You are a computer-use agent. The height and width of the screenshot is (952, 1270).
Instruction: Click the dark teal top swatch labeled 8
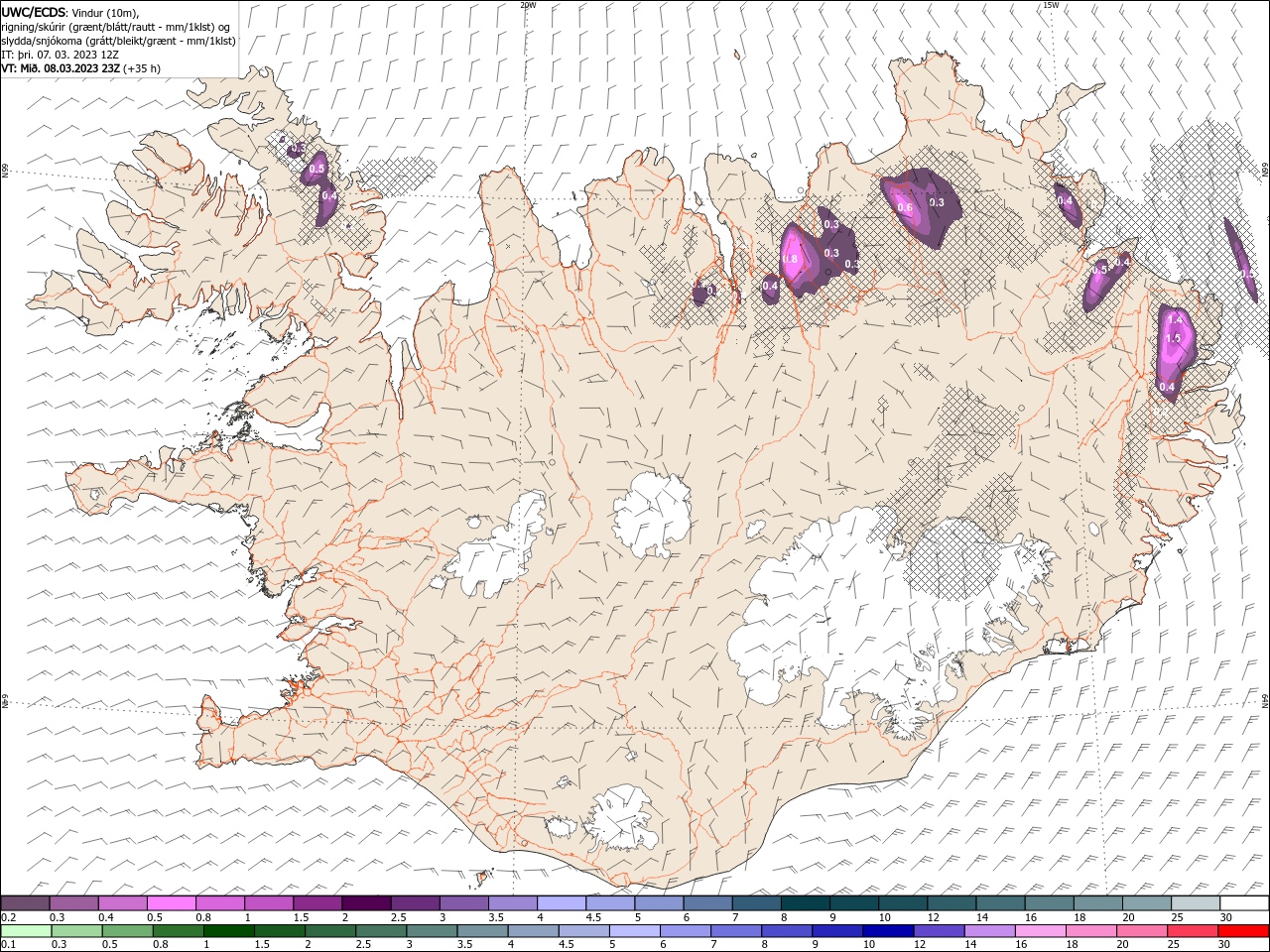pos(805,902)
